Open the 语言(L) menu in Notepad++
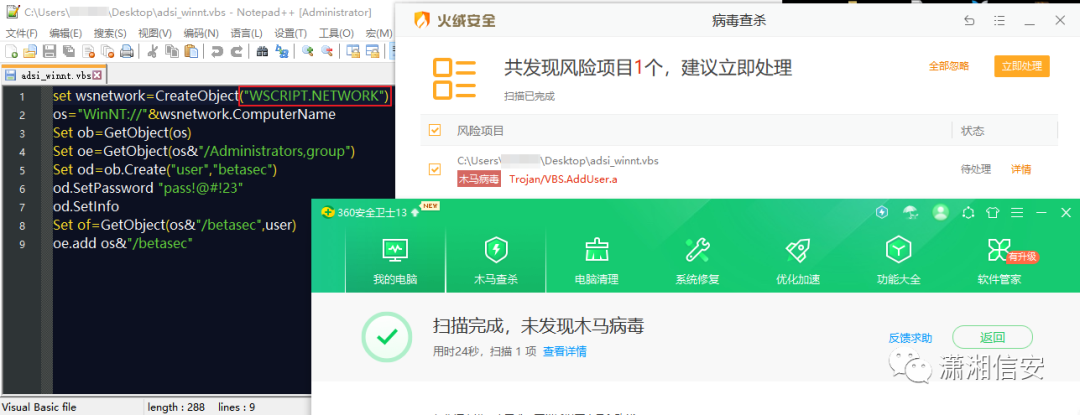The width and height of the screenshot is (1080, 415). 246,33
